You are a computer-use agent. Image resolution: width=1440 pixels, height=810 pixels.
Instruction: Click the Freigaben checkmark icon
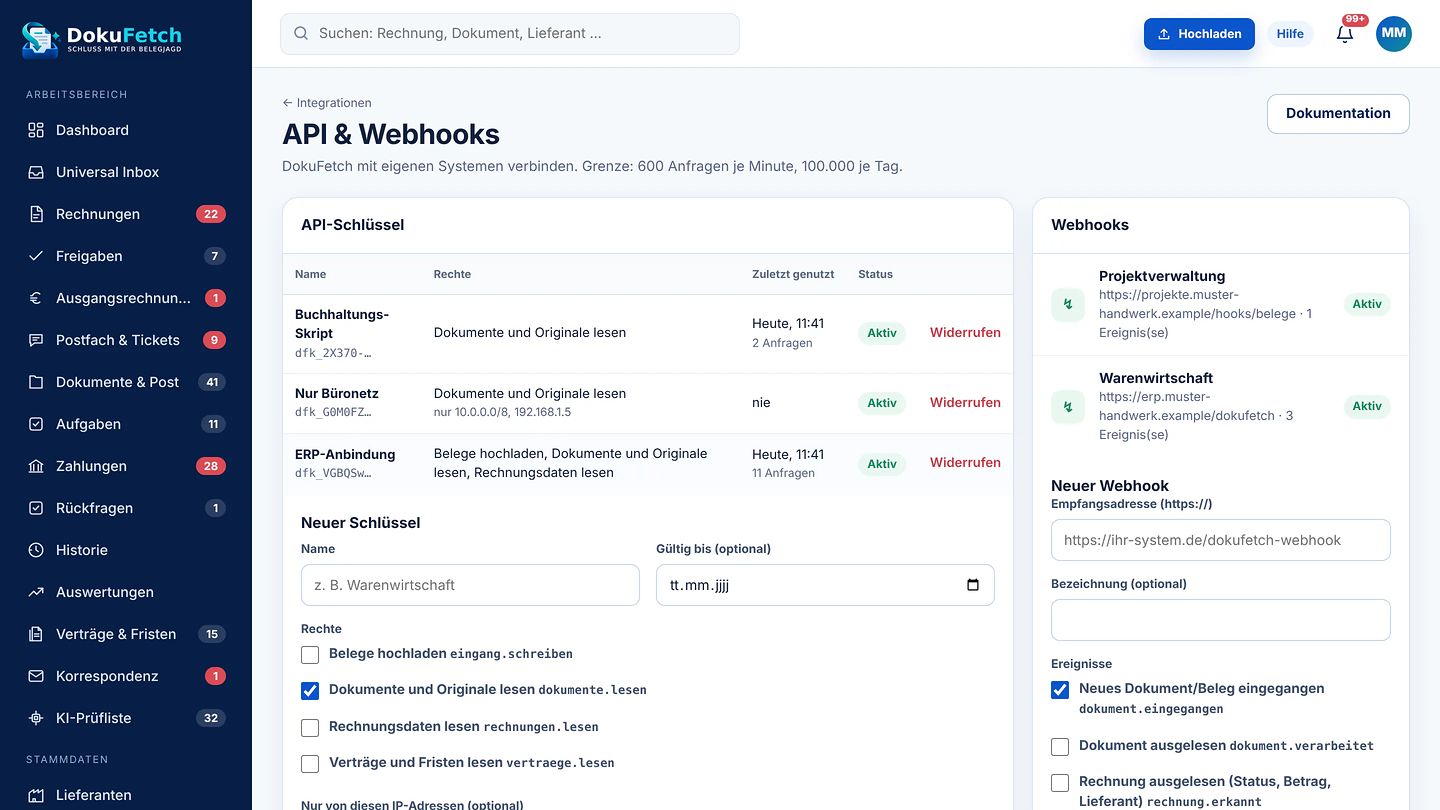click(x=36, y=256)
